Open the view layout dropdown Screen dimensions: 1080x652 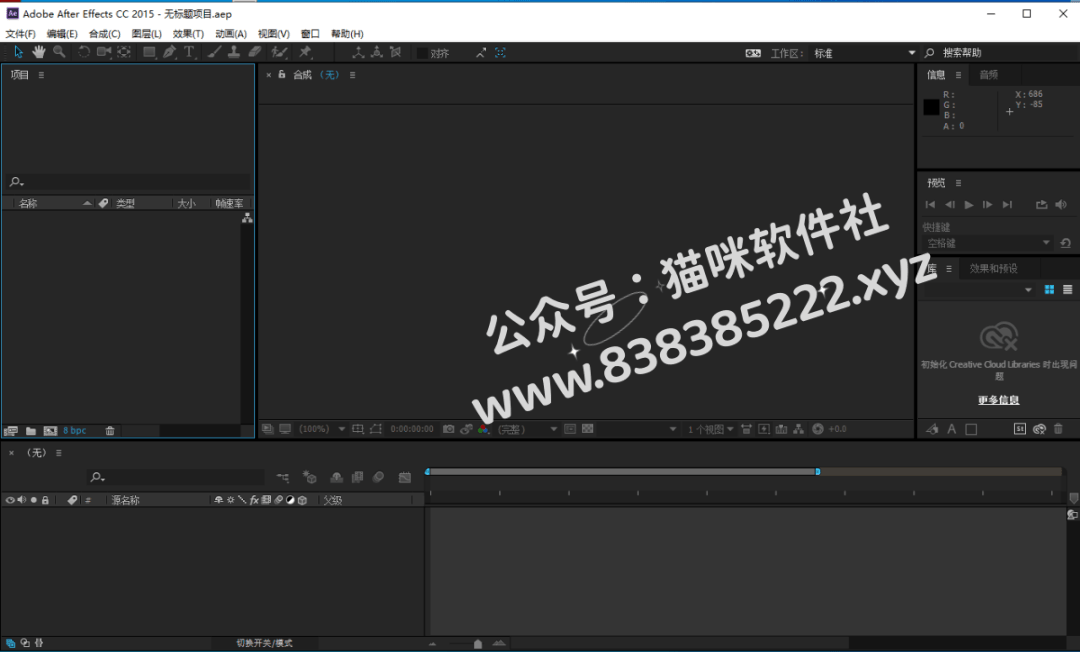point(710,429)
